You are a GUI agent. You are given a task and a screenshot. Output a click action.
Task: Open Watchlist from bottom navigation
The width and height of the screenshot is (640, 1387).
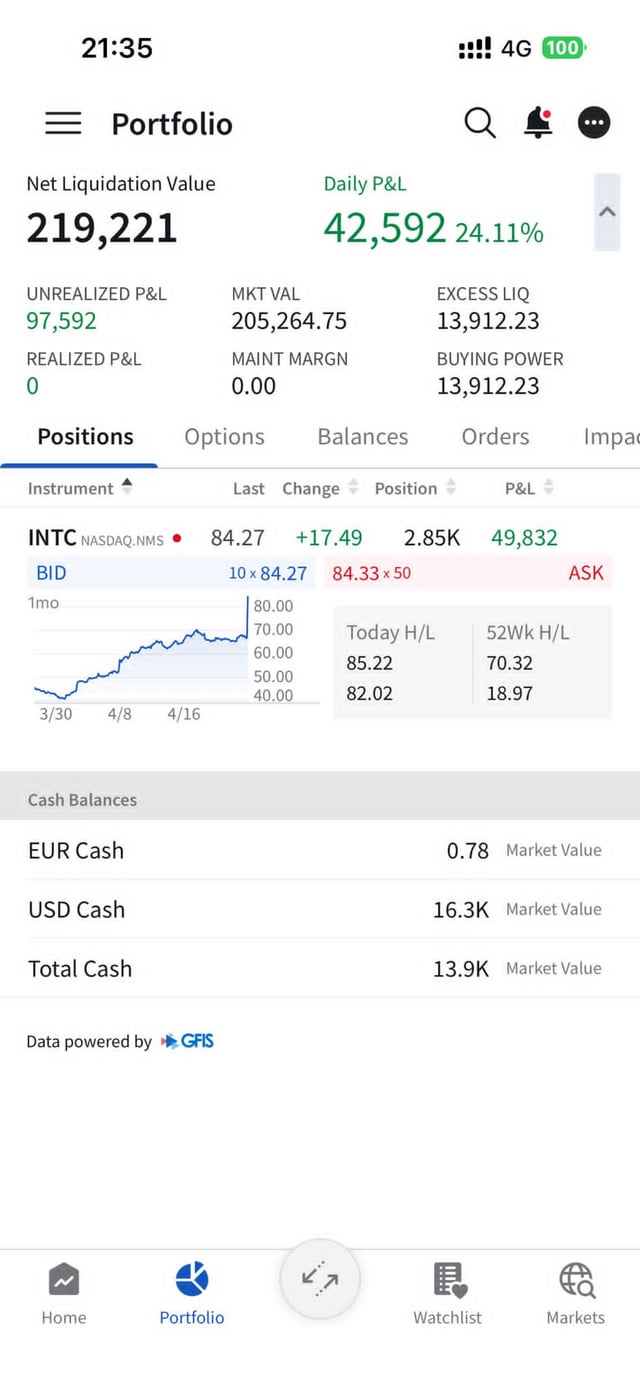tap(447, 1292)
